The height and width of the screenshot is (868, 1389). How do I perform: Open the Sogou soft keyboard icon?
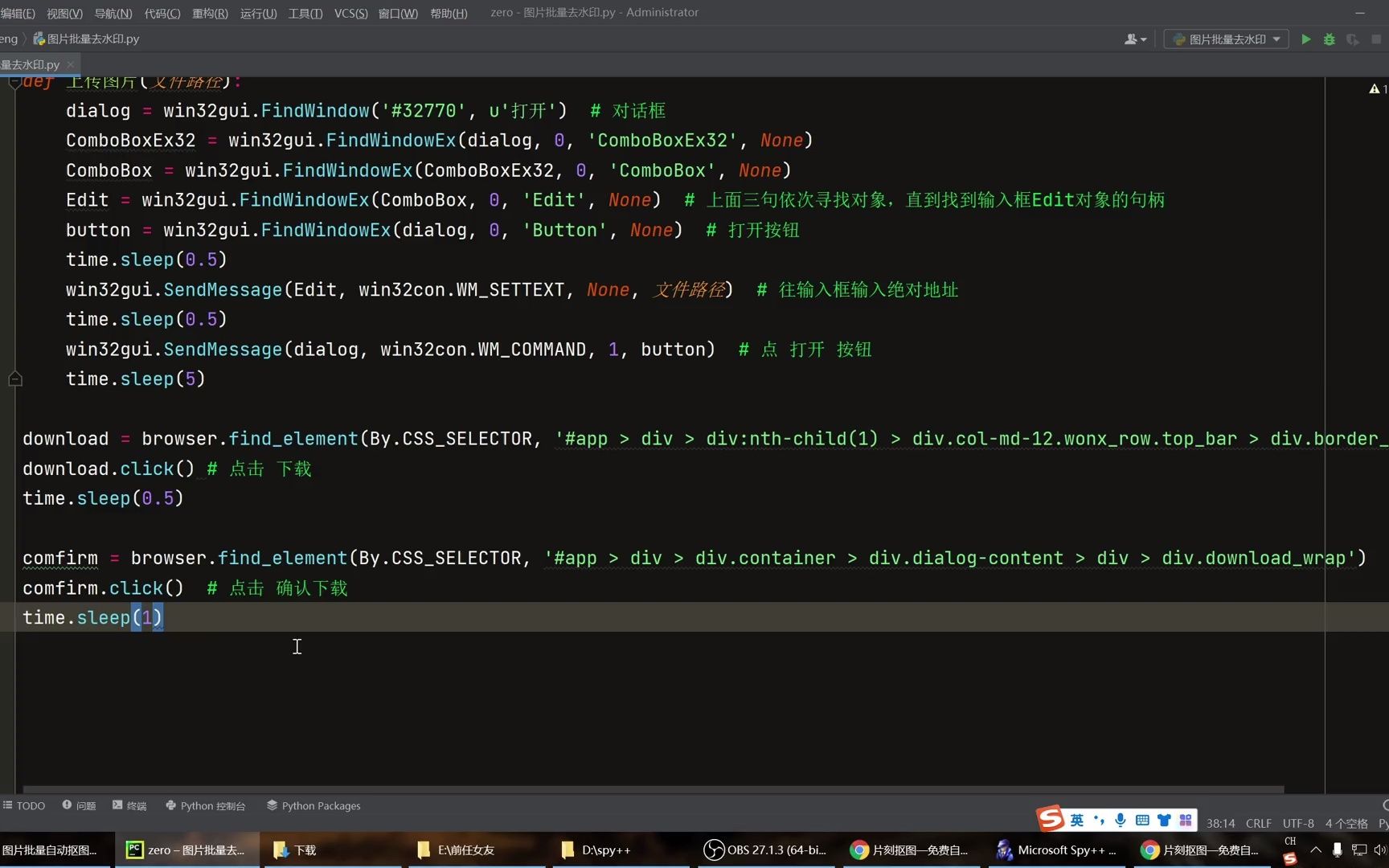pyautogui.click(x=1141, y=820)
